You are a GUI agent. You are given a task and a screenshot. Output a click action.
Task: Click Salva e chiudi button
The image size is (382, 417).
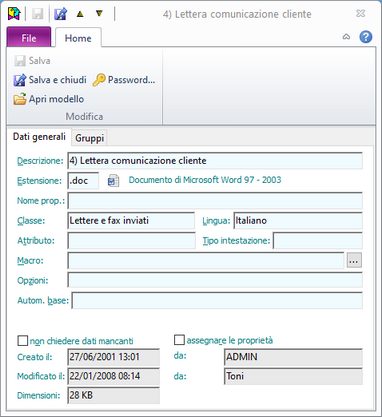(x=50, y=80)
